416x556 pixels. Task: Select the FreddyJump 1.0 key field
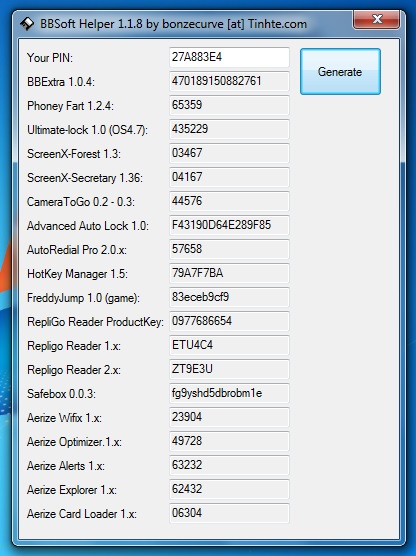coord(229,297)
